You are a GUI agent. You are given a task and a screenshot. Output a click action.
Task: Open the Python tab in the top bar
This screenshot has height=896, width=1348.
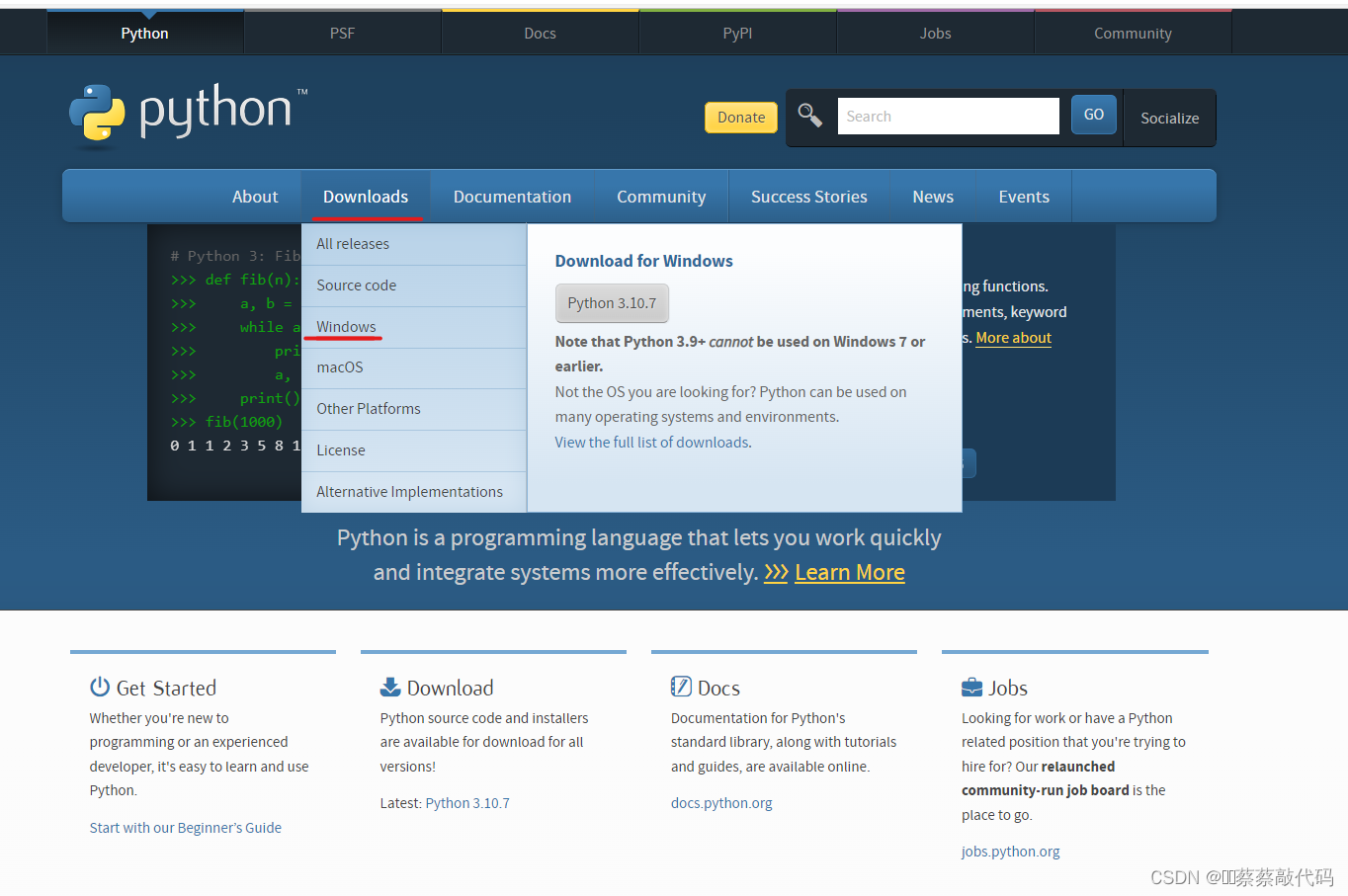[145, 34]
